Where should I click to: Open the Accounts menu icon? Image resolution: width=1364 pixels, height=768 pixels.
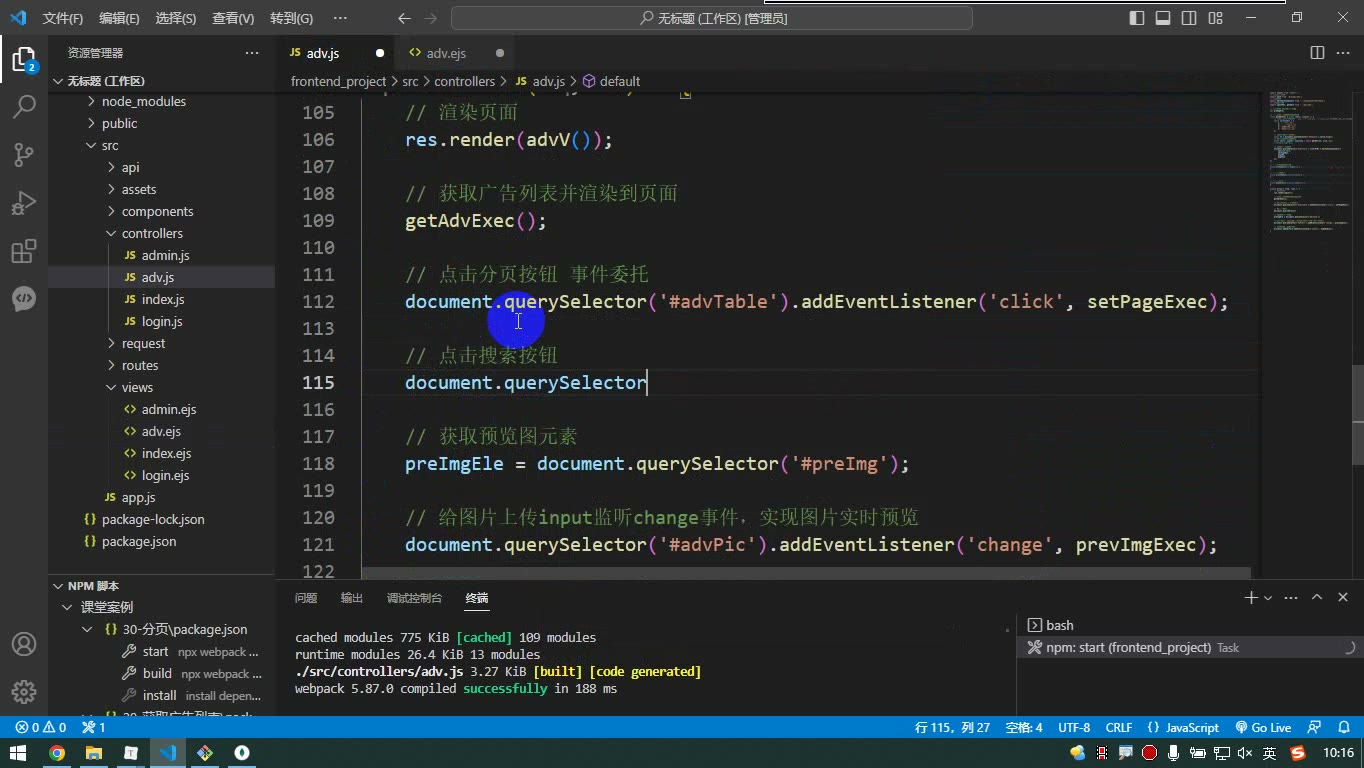point(24,644)
